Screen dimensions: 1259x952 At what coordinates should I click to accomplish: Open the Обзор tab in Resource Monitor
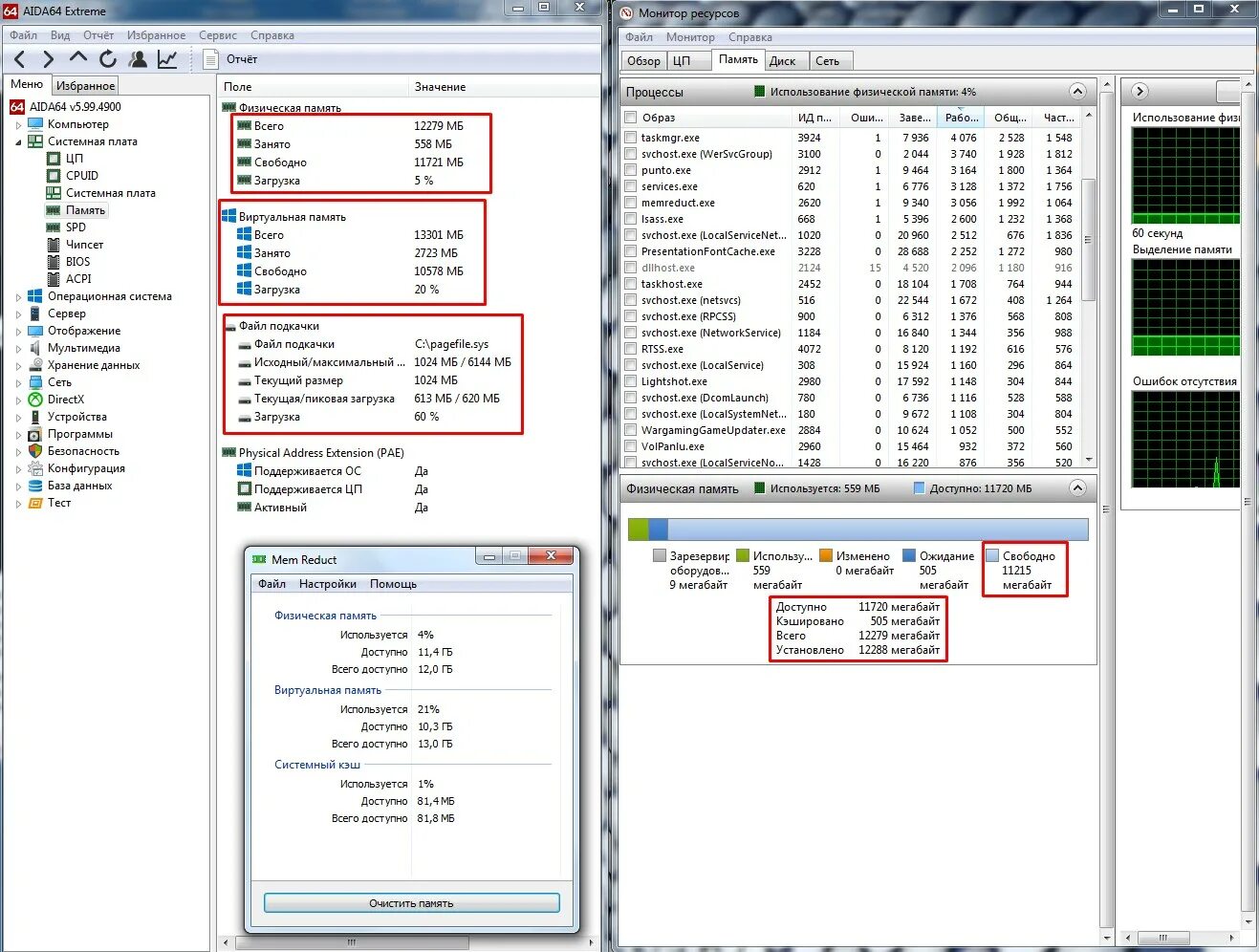tap(643, 60)
